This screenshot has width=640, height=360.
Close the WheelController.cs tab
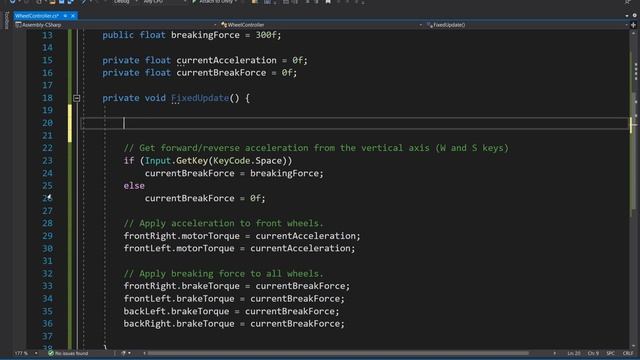click(73, 16)
